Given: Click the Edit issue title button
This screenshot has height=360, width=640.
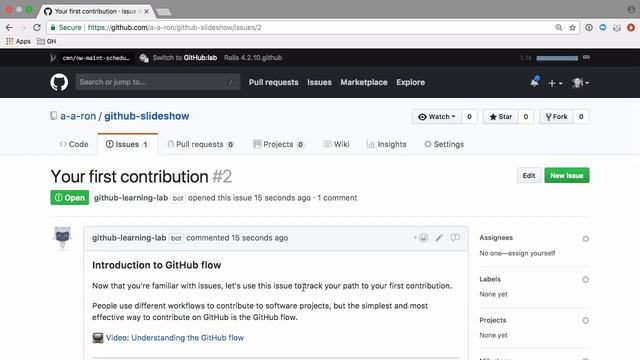Looking at the screenshot, I should tap(529, 176).
